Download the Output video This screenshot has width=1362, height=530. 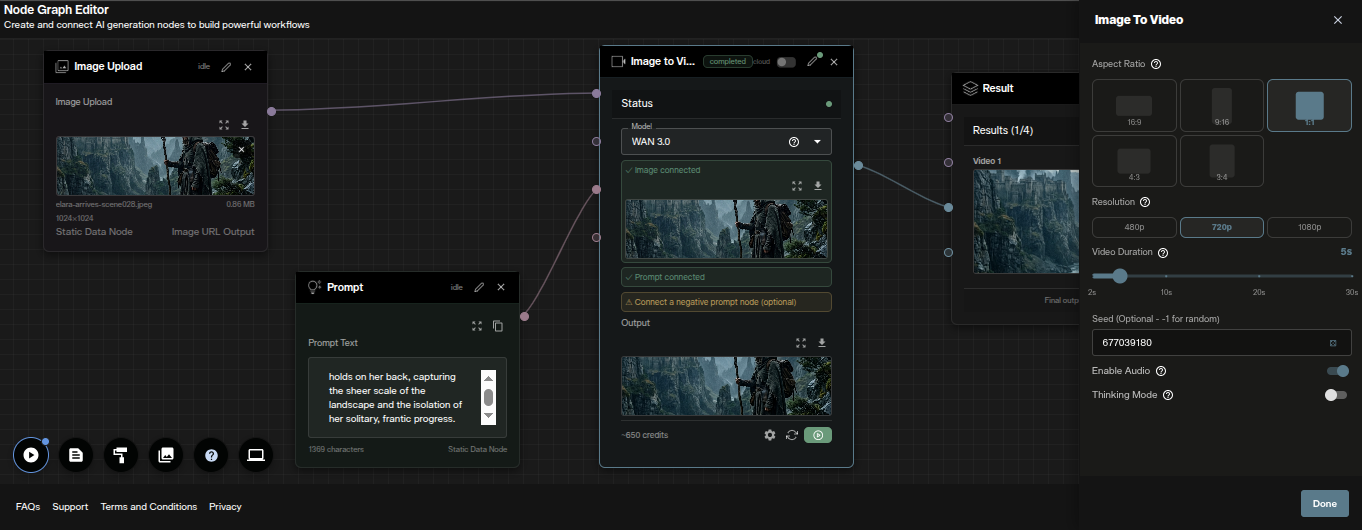point(822,343)
